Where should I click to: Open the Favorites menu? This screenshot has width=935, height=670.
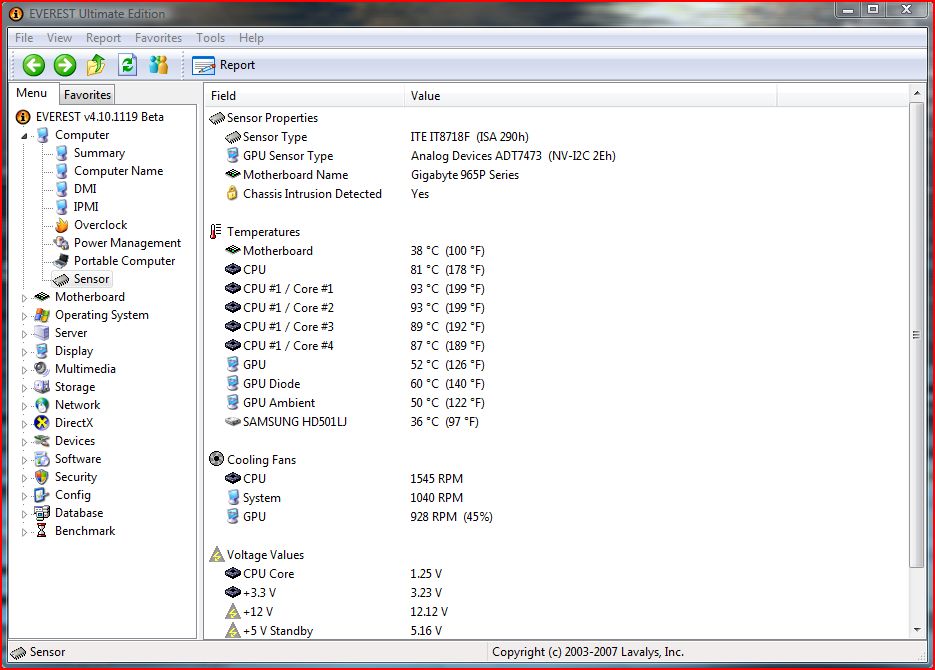pos(158,38)
